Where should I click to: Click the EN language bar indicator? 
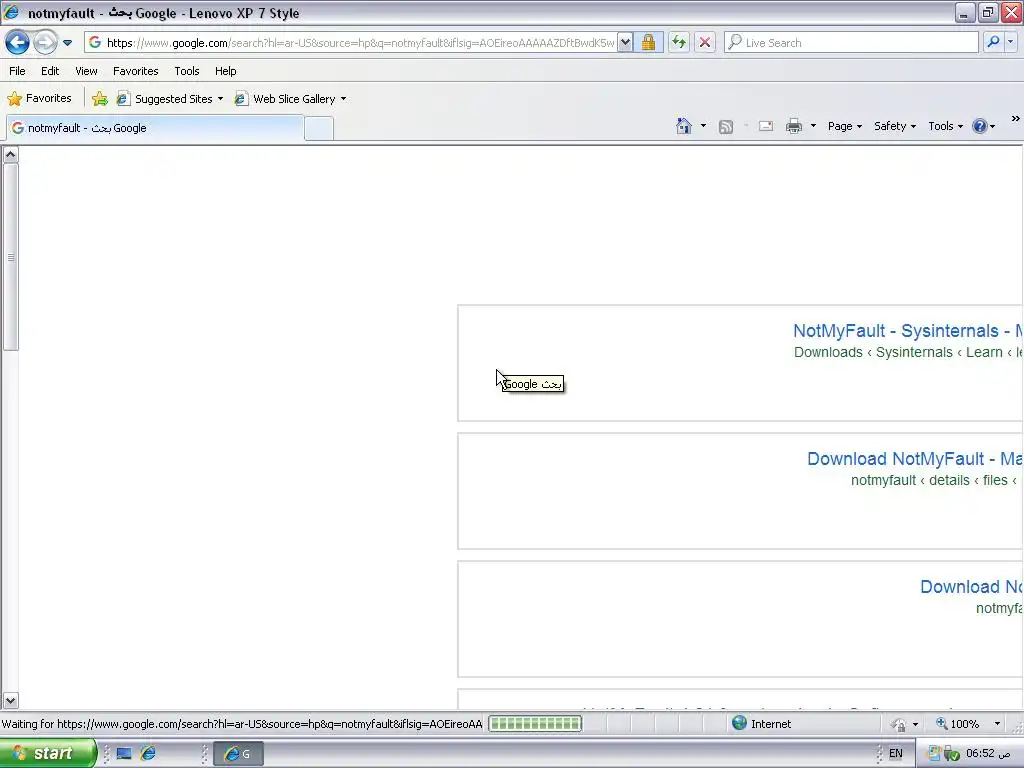(896, 753)
